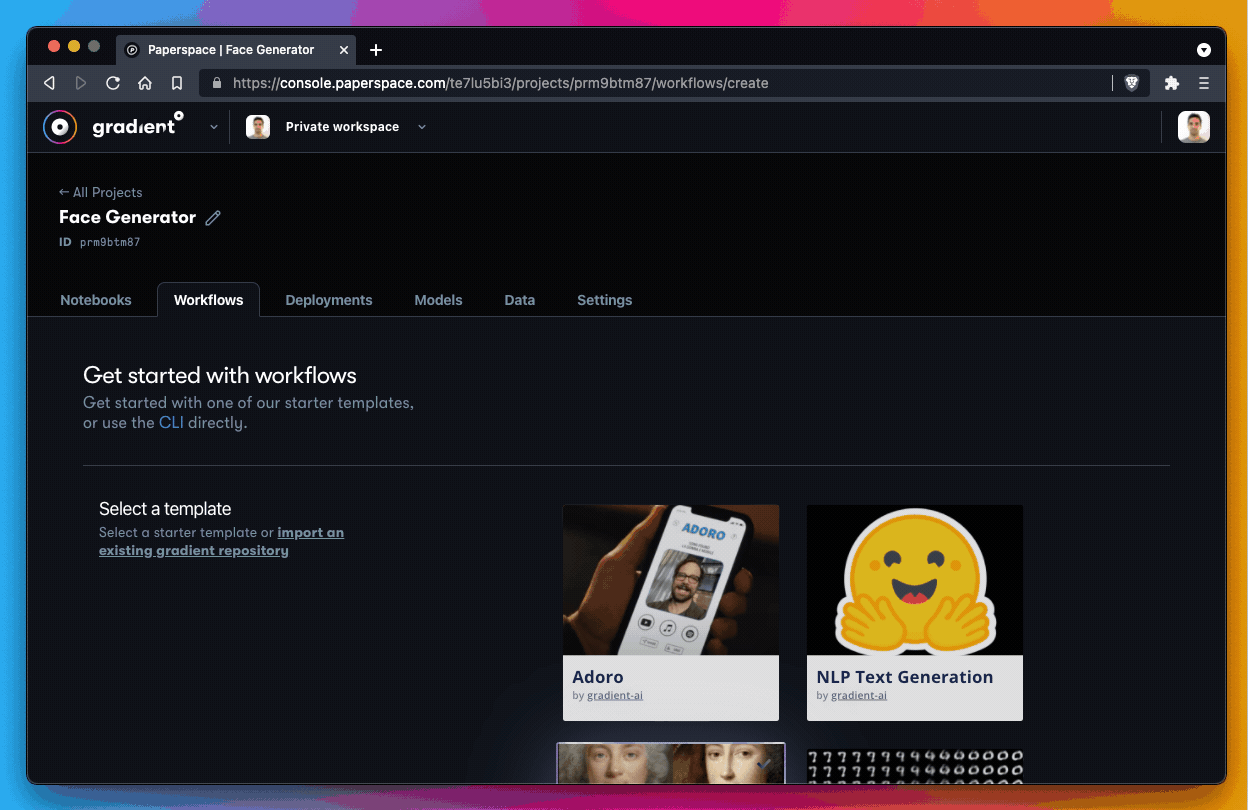The image size is (1248, 810).
Task: Open the user profile avatar menu
Action: 1194,127
